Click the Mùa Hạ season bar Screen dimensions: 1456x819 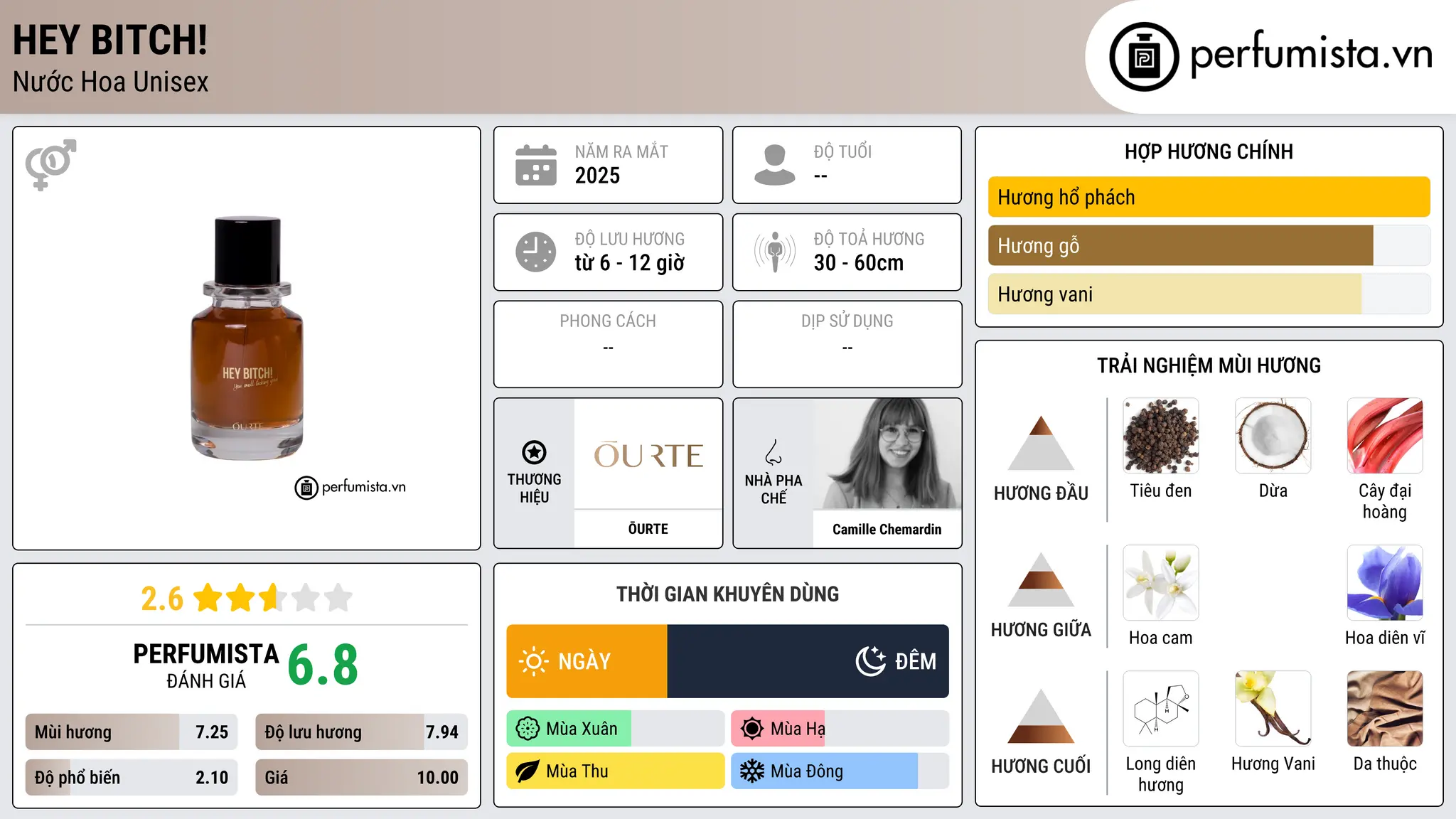840,729
